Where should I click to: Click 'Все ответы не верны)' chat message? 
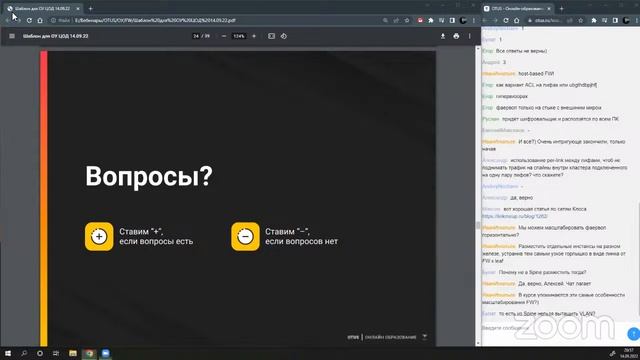(521, 51)
